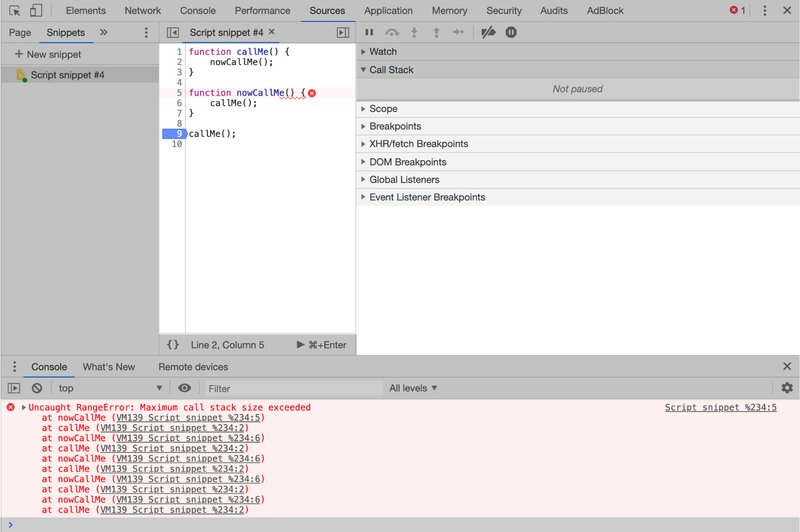Image resolution: width=800 pixels, height=532 pixels.
Task: Open the All levels log dropdown
Action: pos(413,388)
